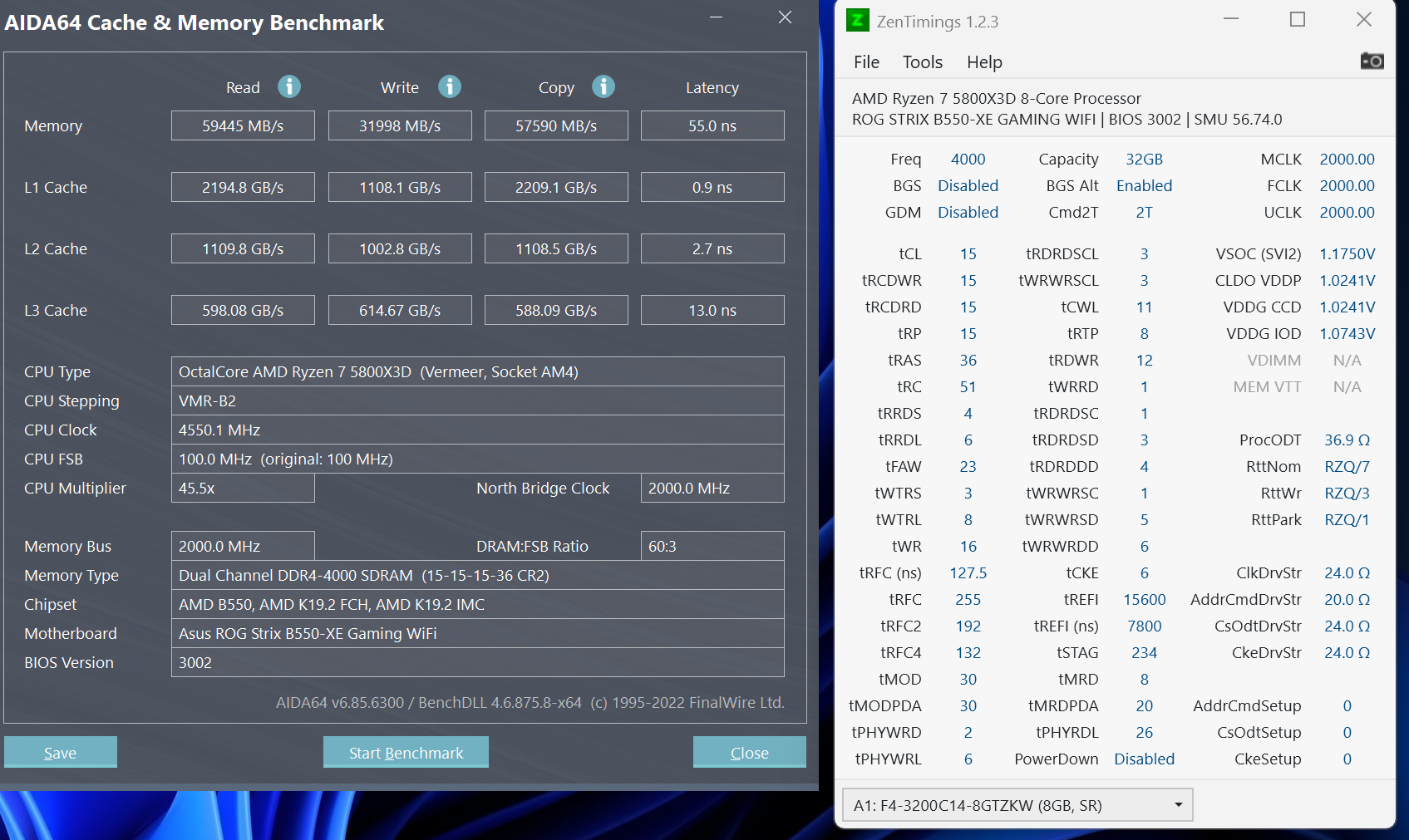The height and width of the screenshot is (840, 1409).
Task: Click the DRAM:FSB Ratio field 60:3
Action: coord(712,546)
